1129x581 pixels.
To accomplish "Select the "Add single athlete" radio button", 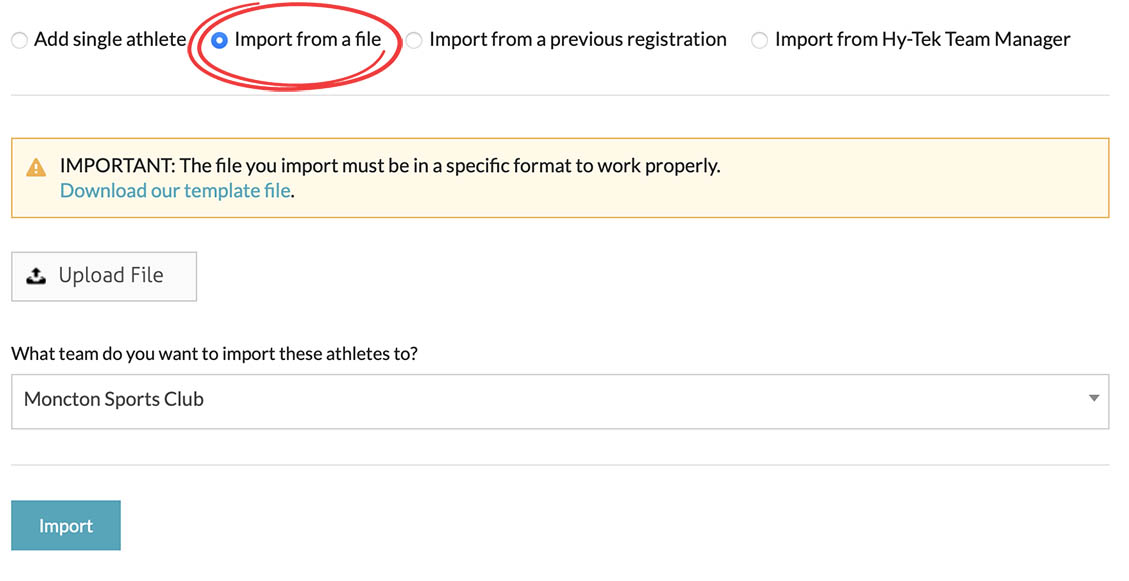I will tap(20, 41).
